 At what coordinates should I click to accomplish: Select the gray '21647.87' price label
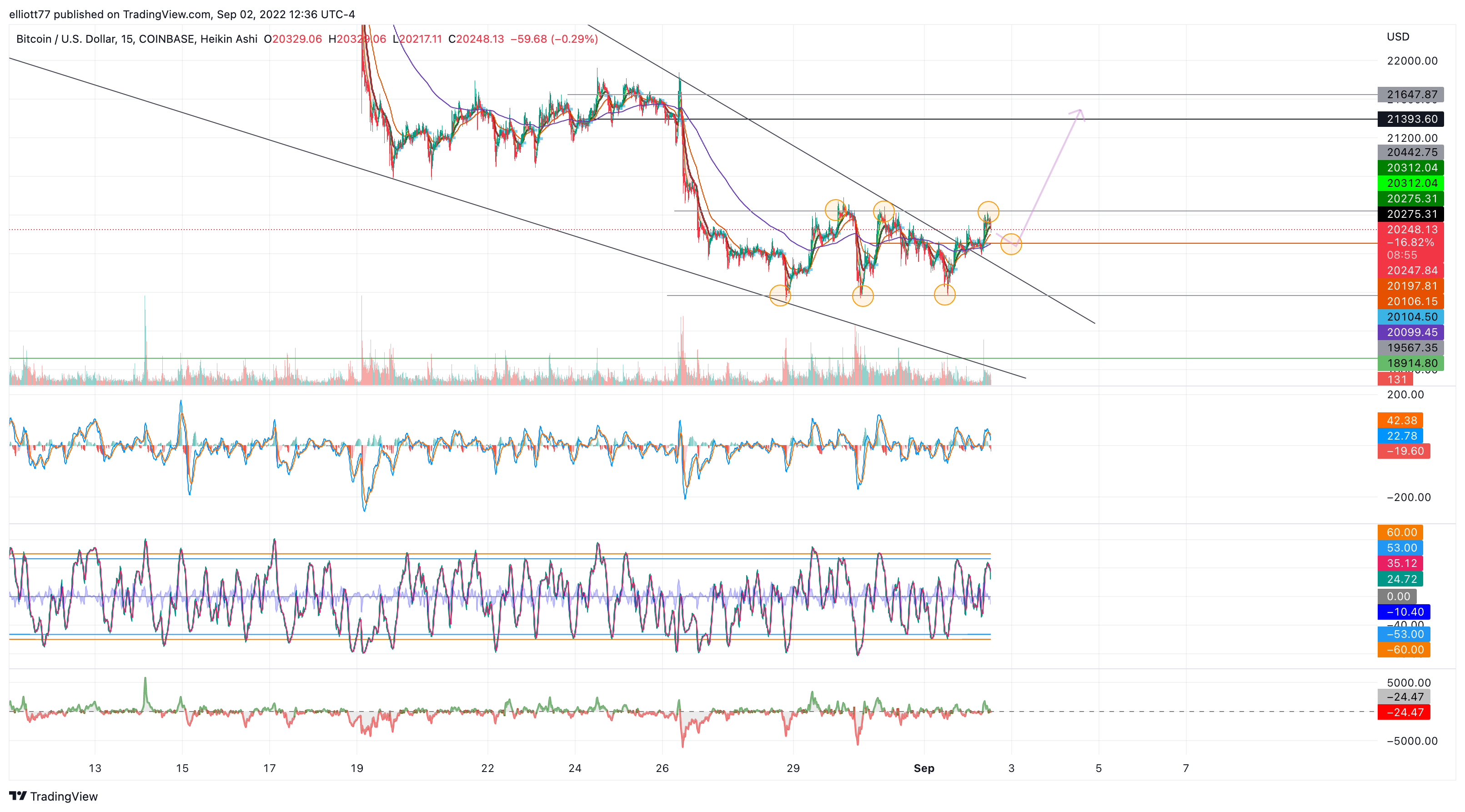tap(1410, 95)
